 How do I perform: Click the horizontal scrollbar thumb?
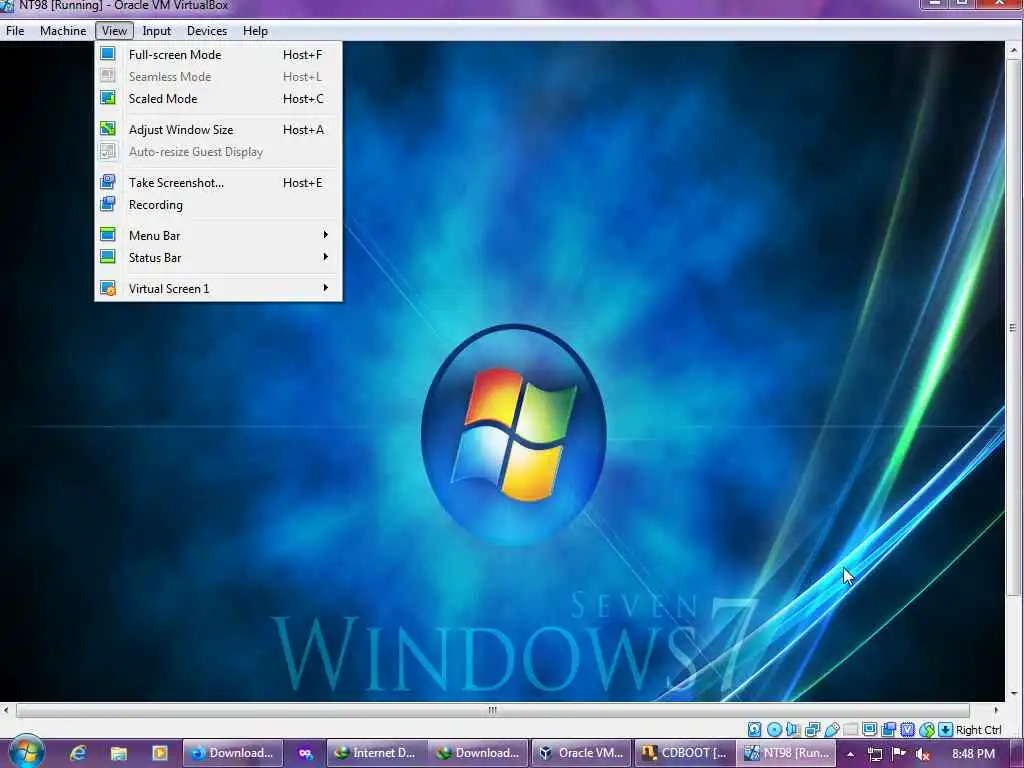pos(493,710)
